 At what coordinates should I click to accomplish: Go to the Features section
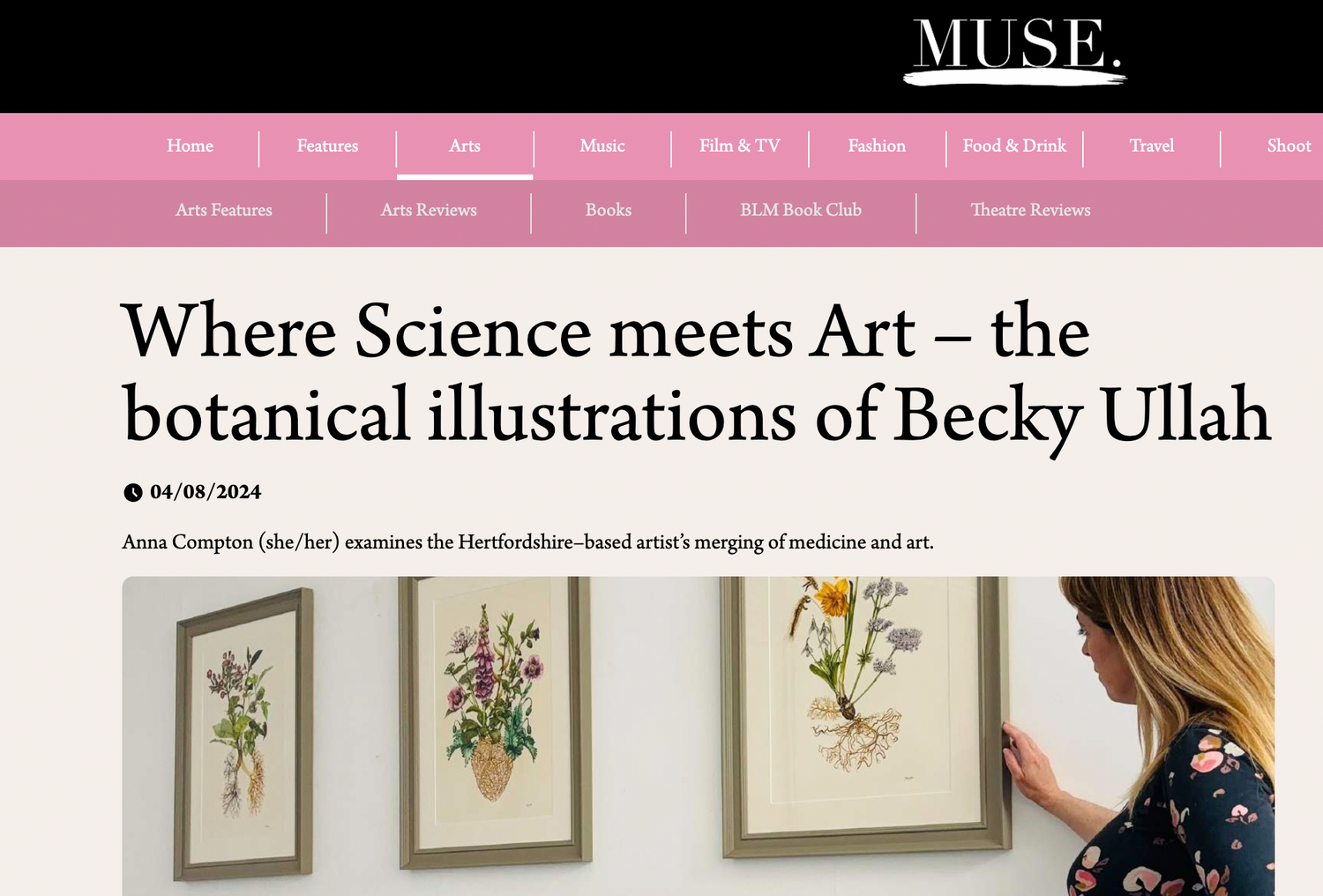click(x=327, y=146)
